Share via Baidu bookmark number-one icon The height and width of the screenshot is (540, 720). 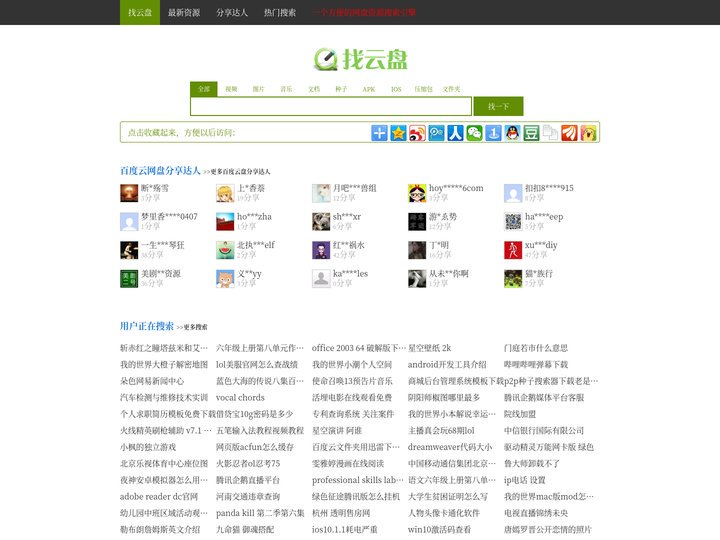click(493, 133)
